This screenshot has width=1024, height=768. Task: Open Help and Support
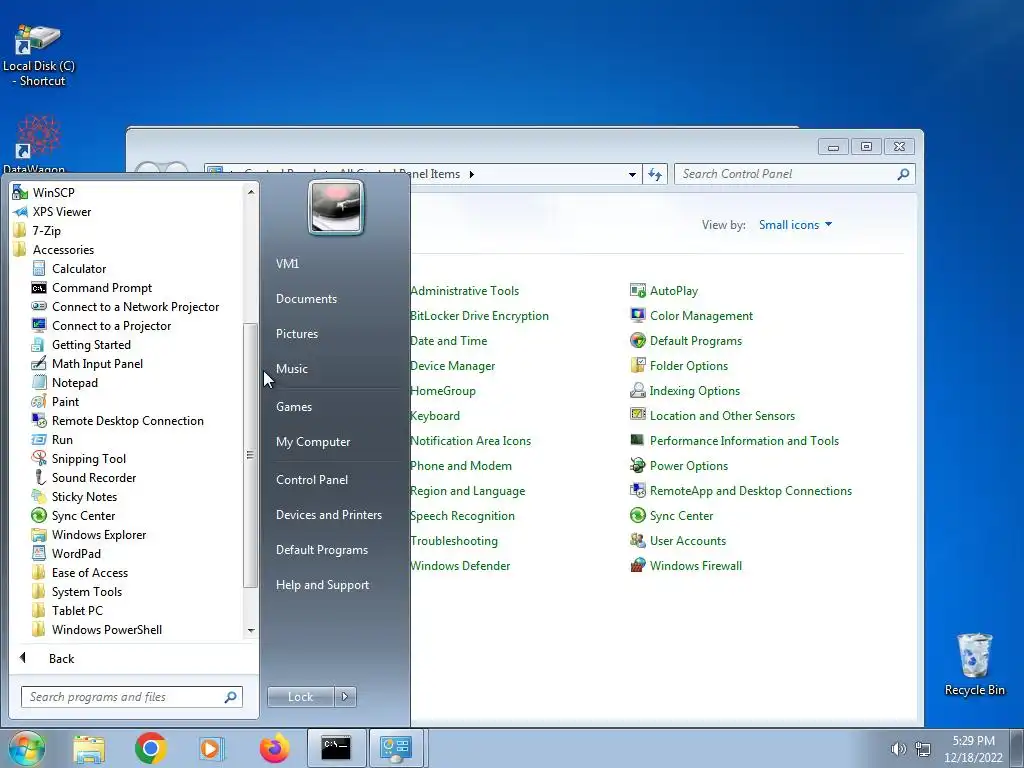click(x=322, y=584)
